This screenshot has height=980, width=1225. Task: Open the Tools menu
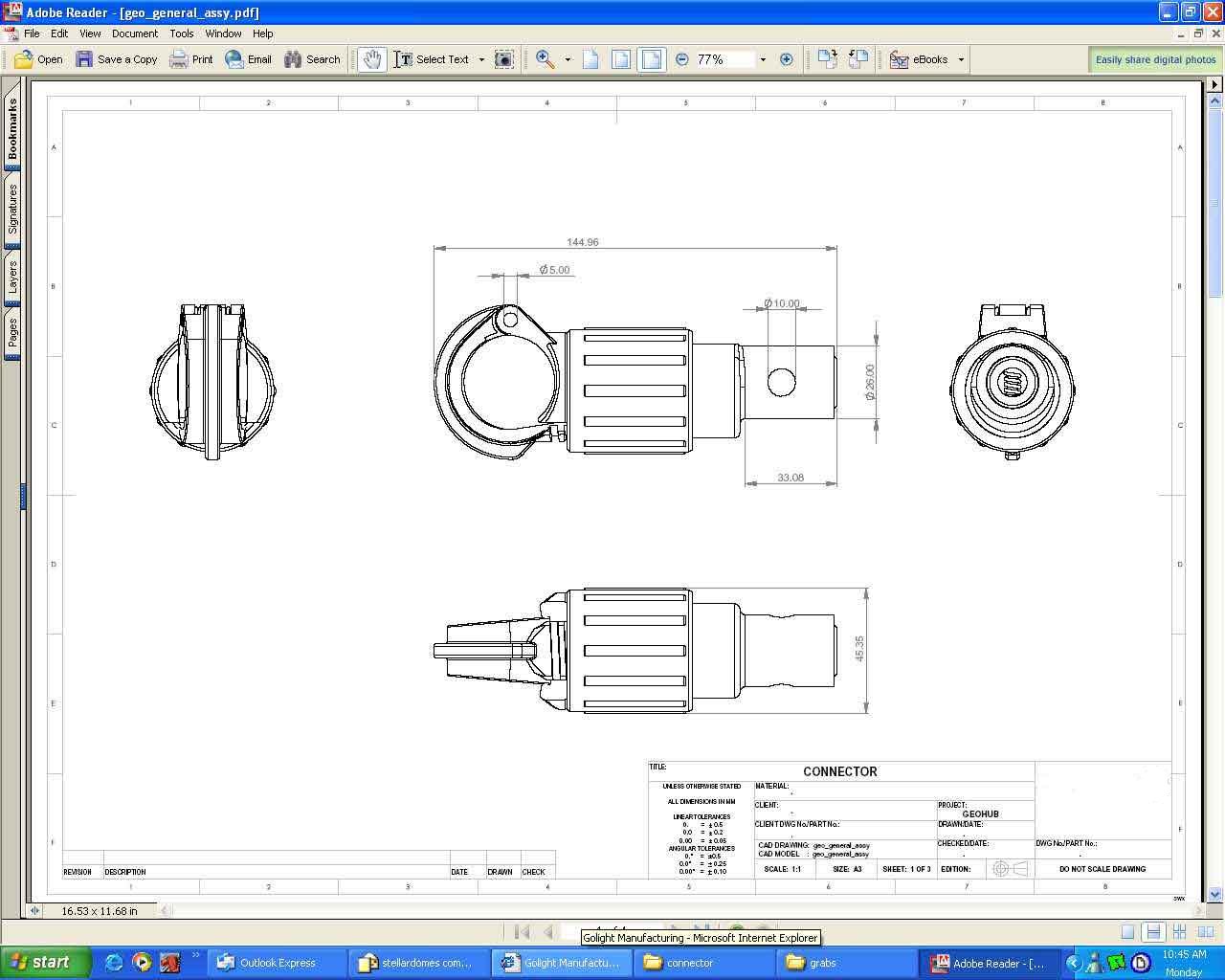[182, 33]
